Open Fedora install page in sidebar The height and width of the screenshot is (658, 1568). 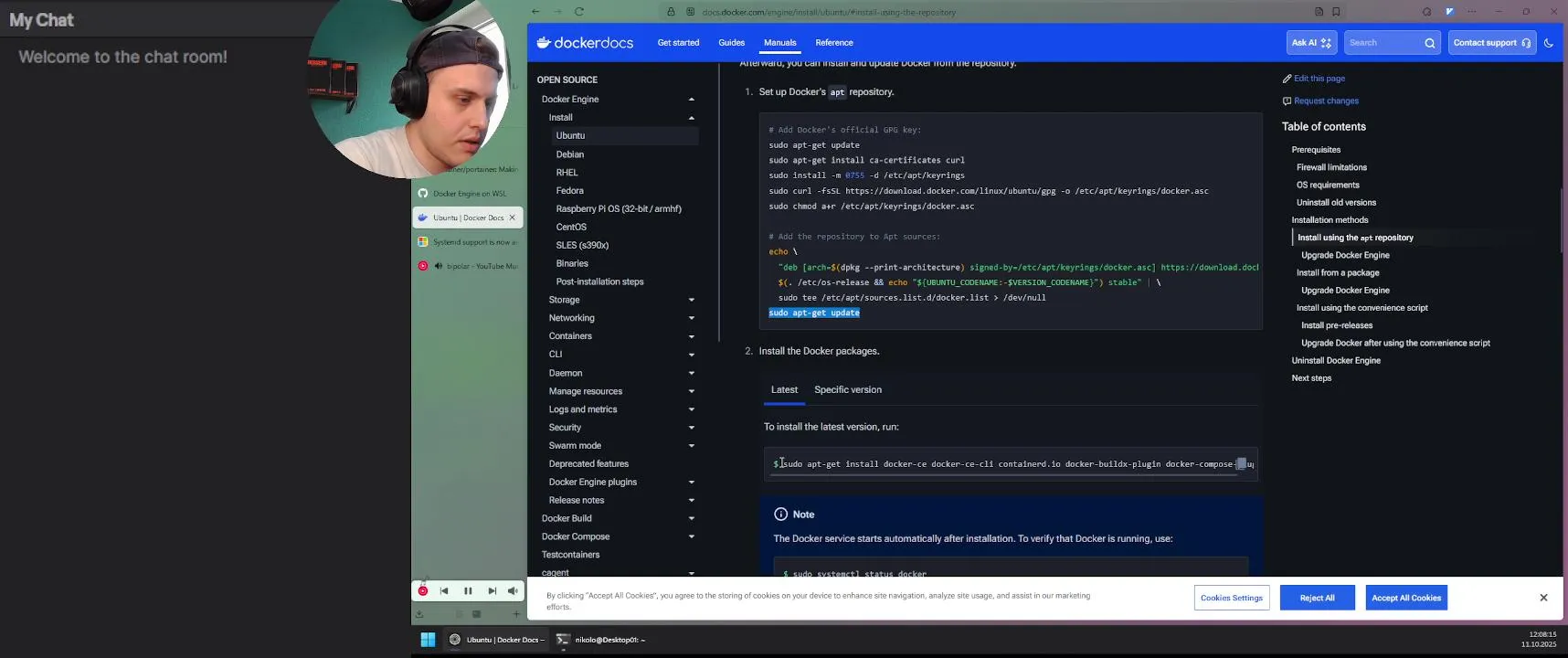569,191
